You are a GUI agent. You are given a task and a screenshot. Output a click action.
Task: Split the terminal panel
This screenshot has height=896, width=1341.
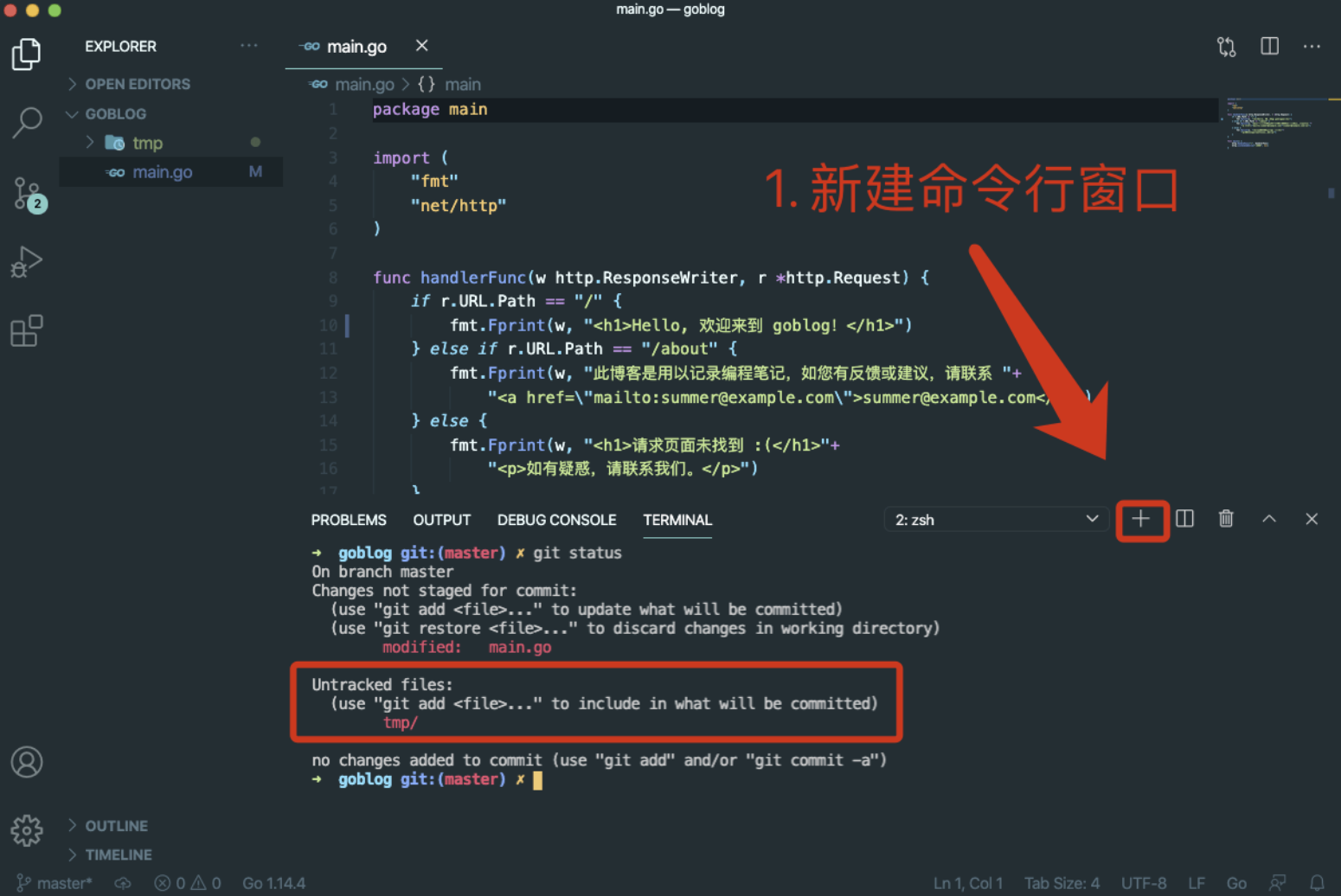tap(1184, 519)
